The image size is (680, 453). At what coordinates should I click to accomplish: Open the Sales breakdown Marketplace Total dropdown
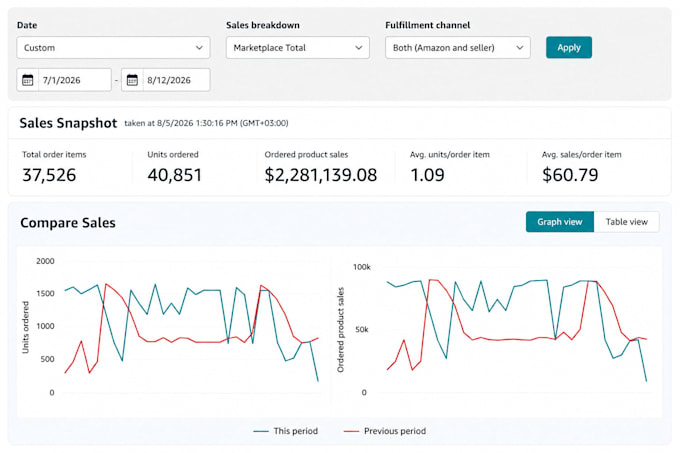[298, 48]
